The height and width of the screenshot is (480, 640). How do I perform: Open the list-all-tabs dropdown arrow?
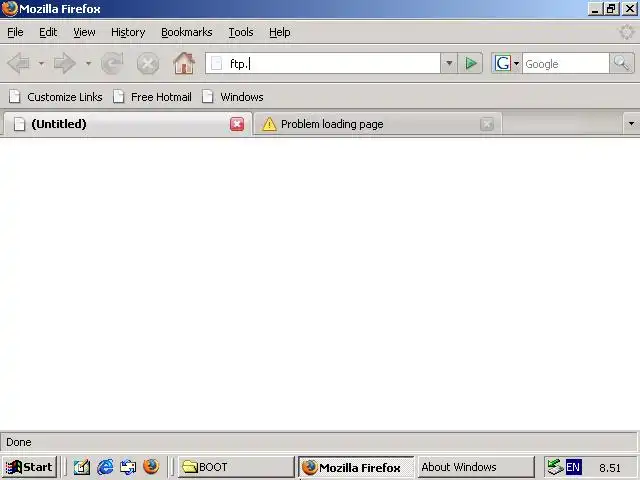pyautogui.click(x=631, y=124)
